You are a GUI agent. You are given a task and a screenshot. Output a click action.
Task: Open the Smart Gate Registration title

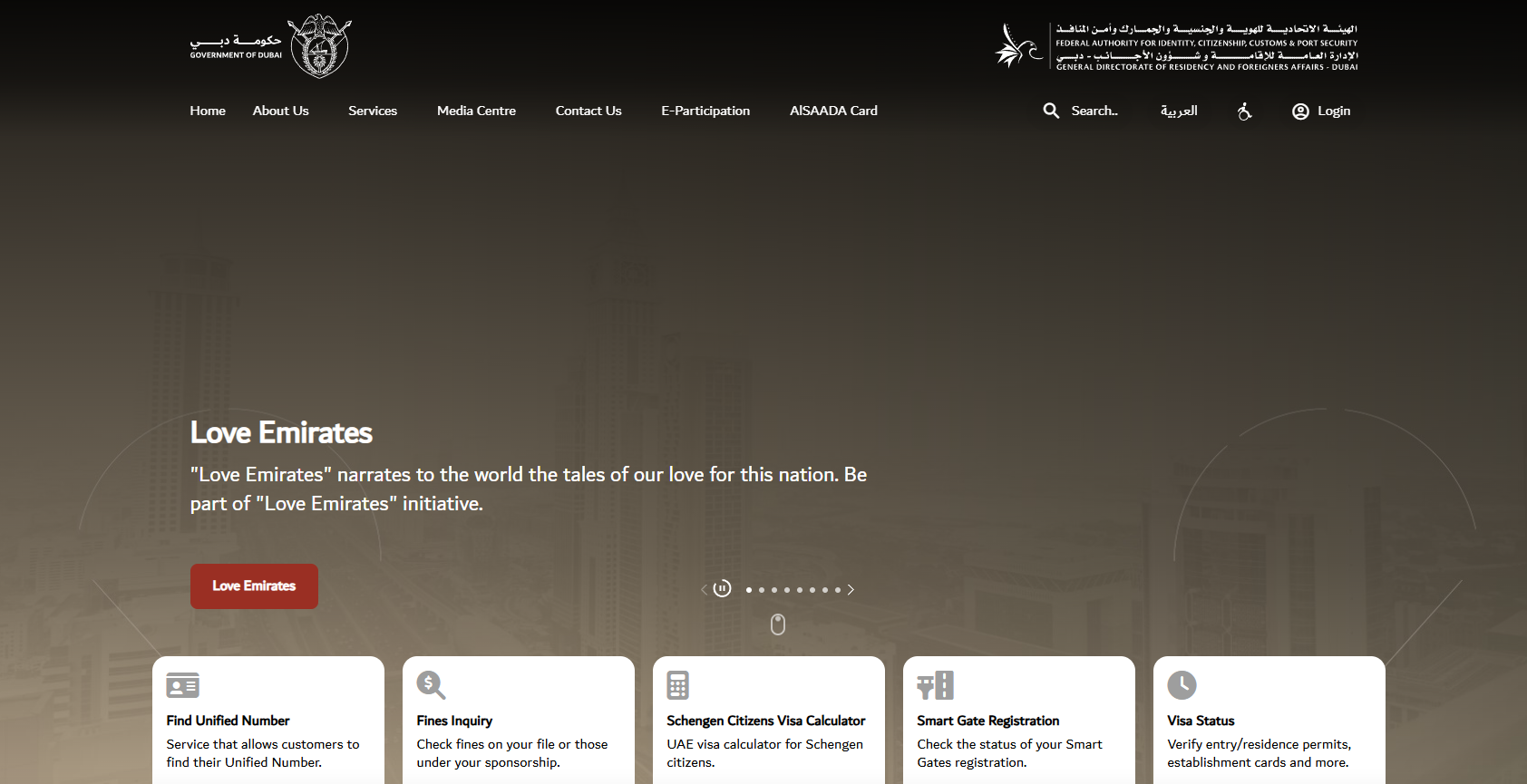[x=987, y=721]
